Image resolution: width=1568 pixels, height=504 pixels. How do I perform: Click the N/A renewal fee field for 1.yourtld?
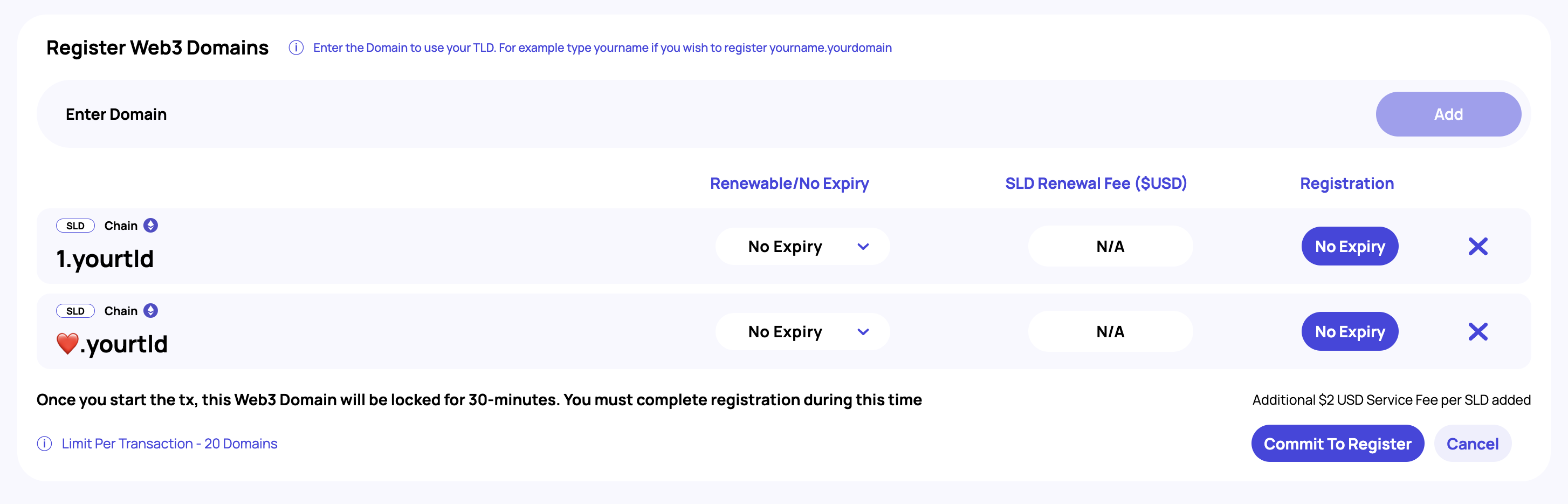pyautogui.click(x=1110, y=246)
